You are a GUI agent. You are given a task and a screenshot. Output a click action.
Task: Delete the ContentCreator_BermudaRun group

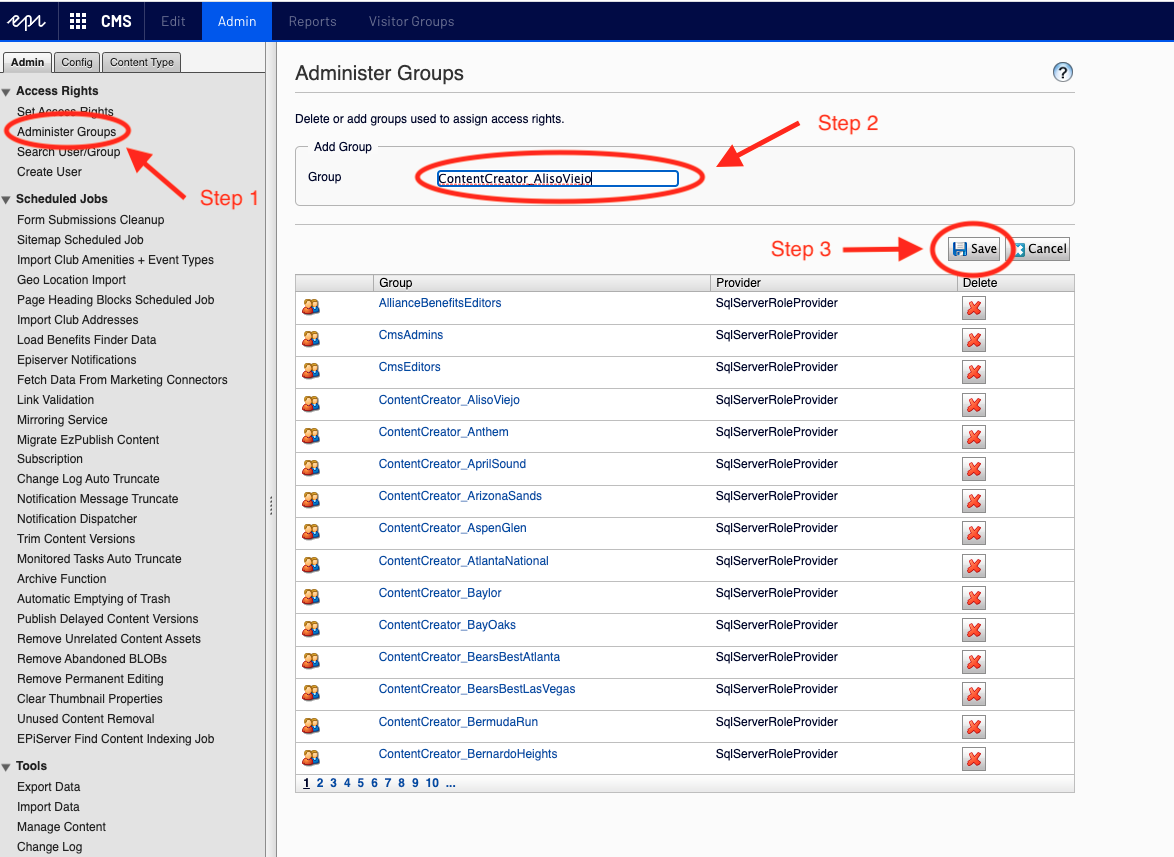973,727
